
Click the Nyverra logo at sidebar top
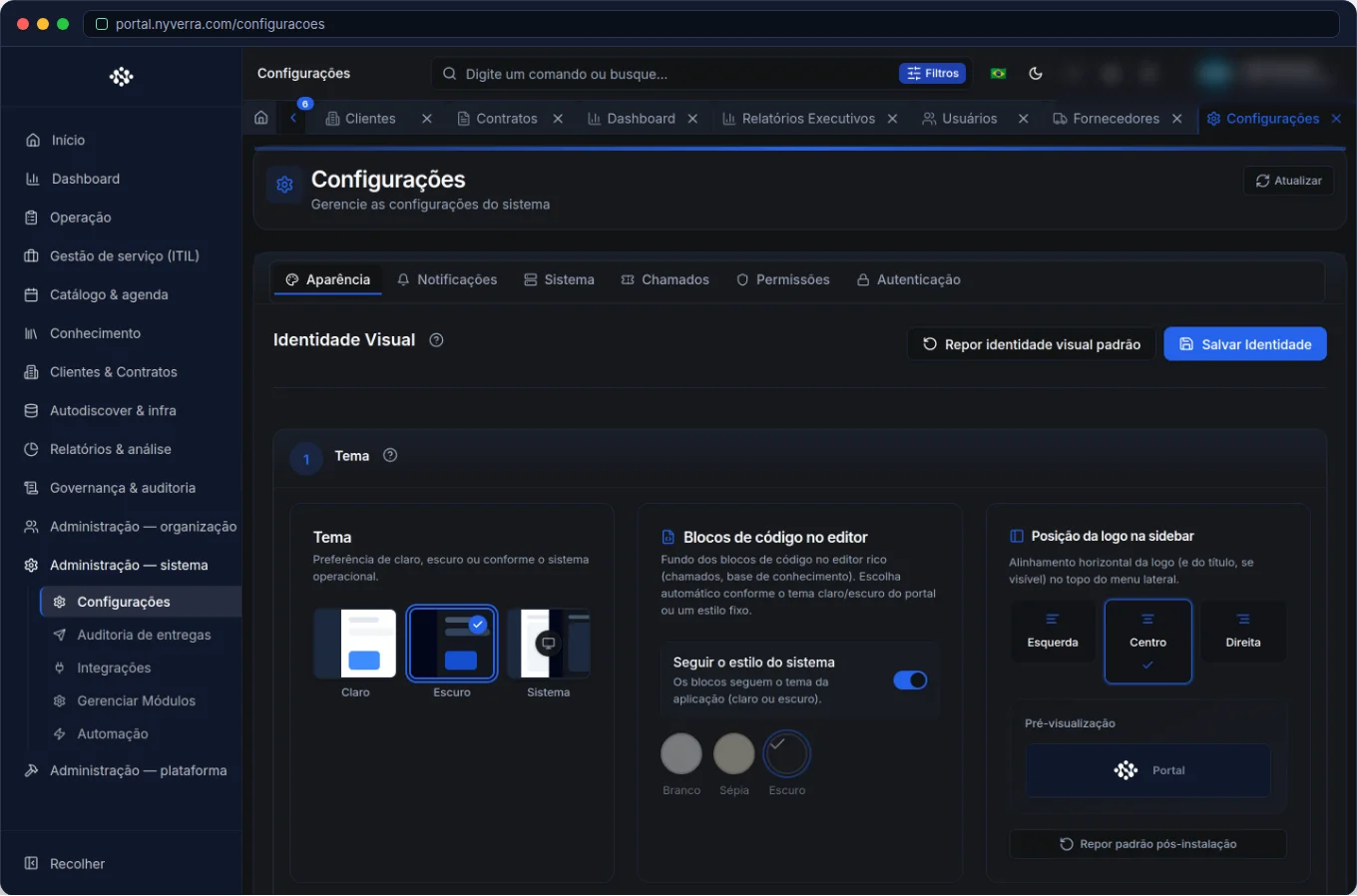[x=122, y=77]
